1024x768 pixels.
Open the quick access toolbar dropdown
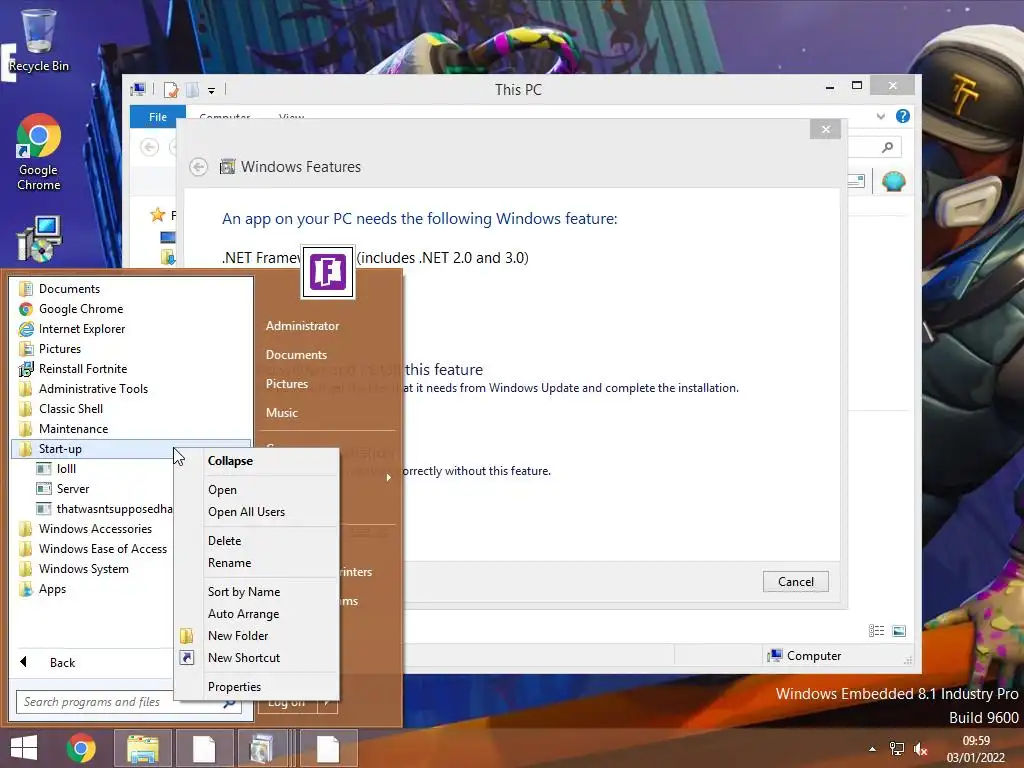(212, 91)
